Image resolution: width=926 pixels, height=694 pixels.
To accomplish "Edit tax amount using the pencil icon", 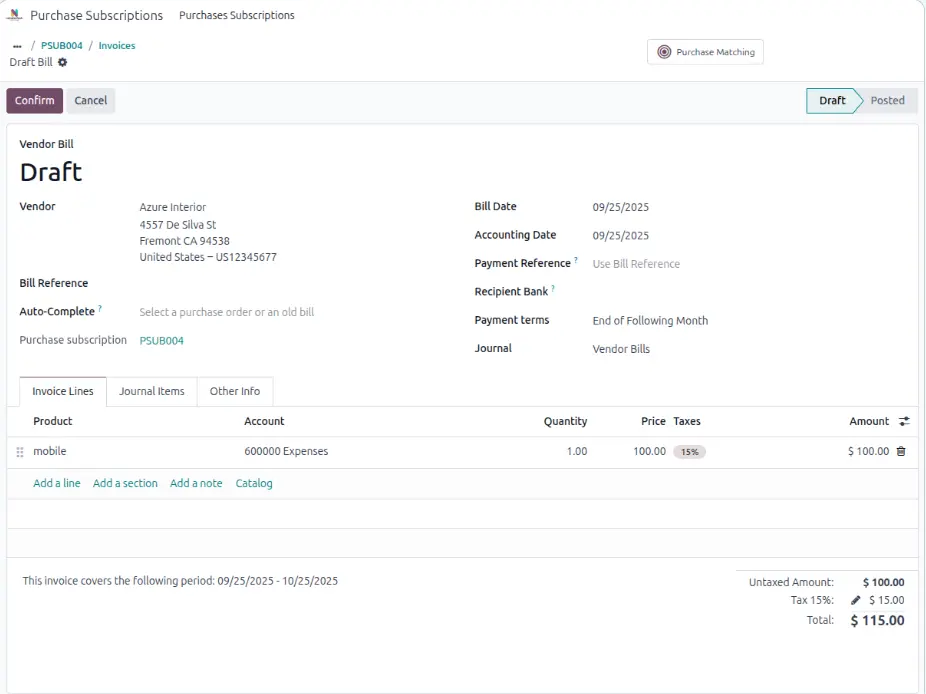I will [x=856, y=600].
